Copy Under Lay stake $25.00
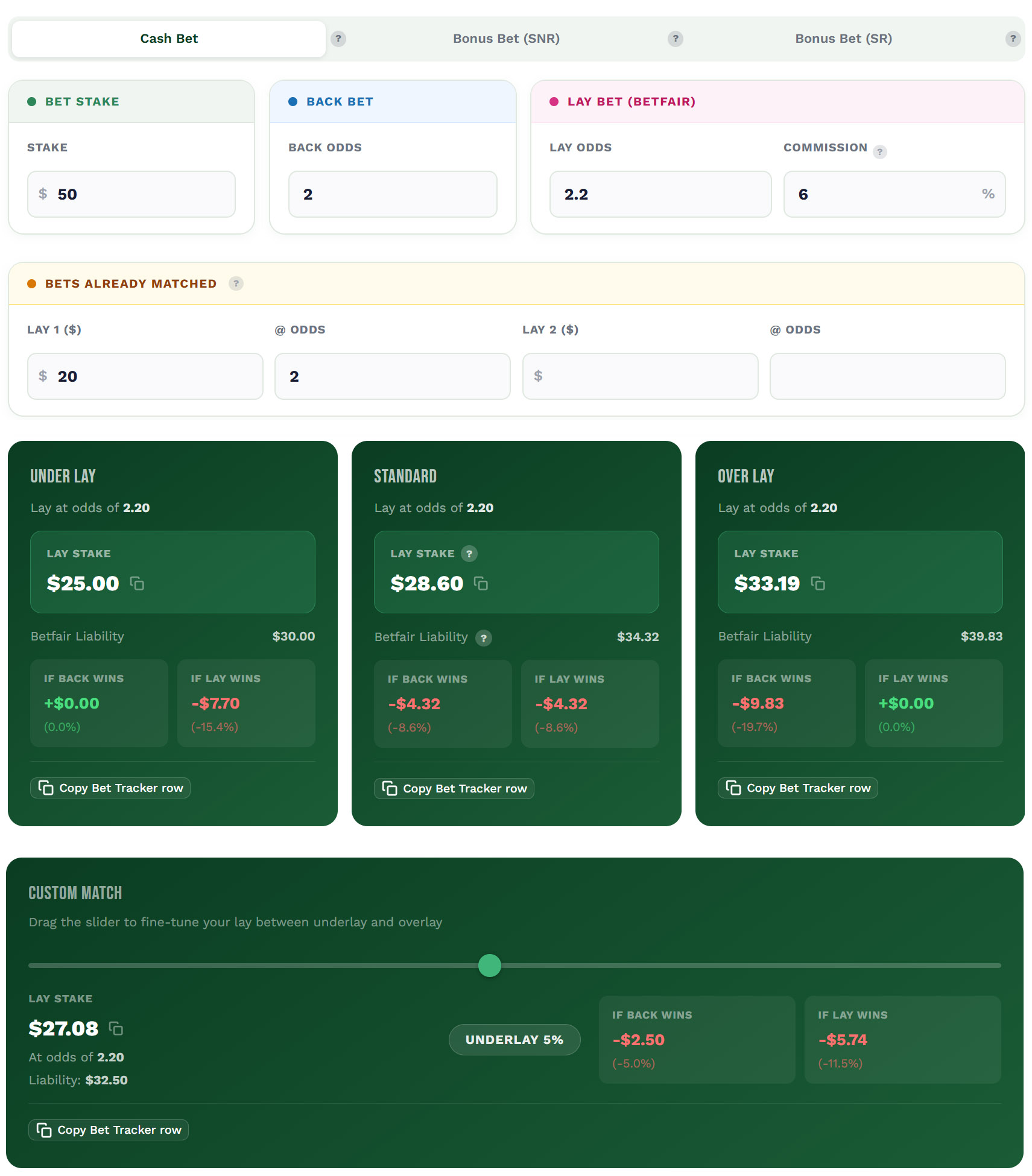Viewport: 1032px width, 1176px height. click(137, 584)
